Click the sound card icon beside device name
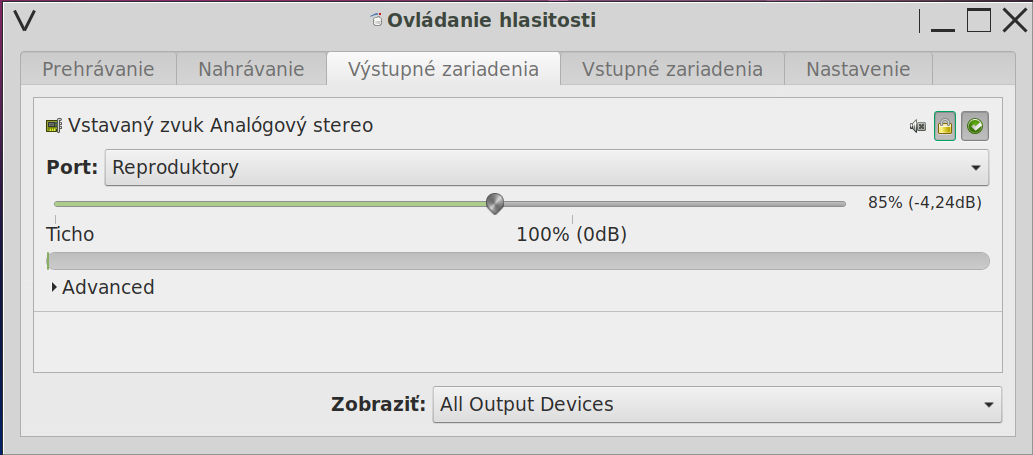 [x=54, y=126]
